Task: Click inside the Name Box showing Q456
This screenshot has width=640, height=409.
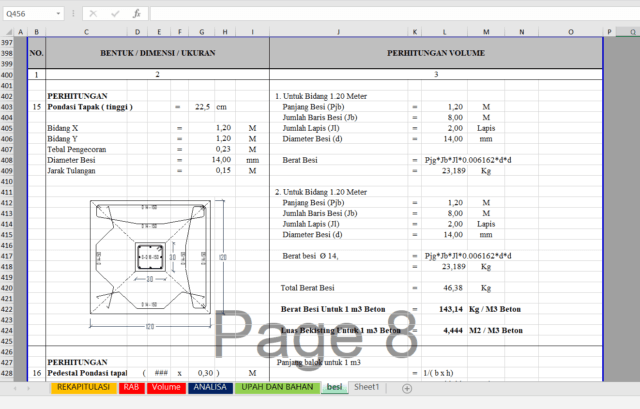Action: [x=30, y=14]
